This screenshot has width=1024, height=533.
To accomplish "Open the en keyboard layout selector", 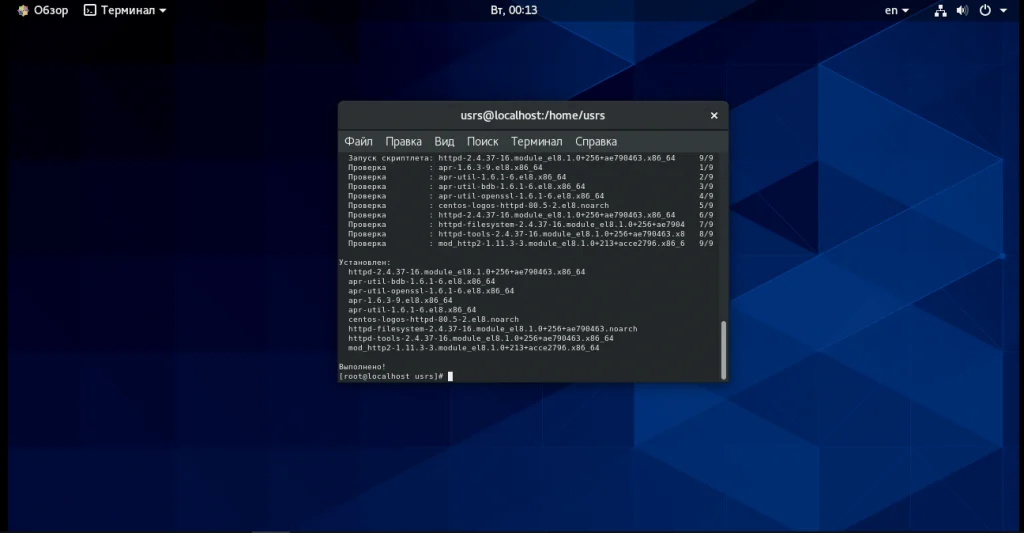I will pyautogui.click(x=896, y=10).
